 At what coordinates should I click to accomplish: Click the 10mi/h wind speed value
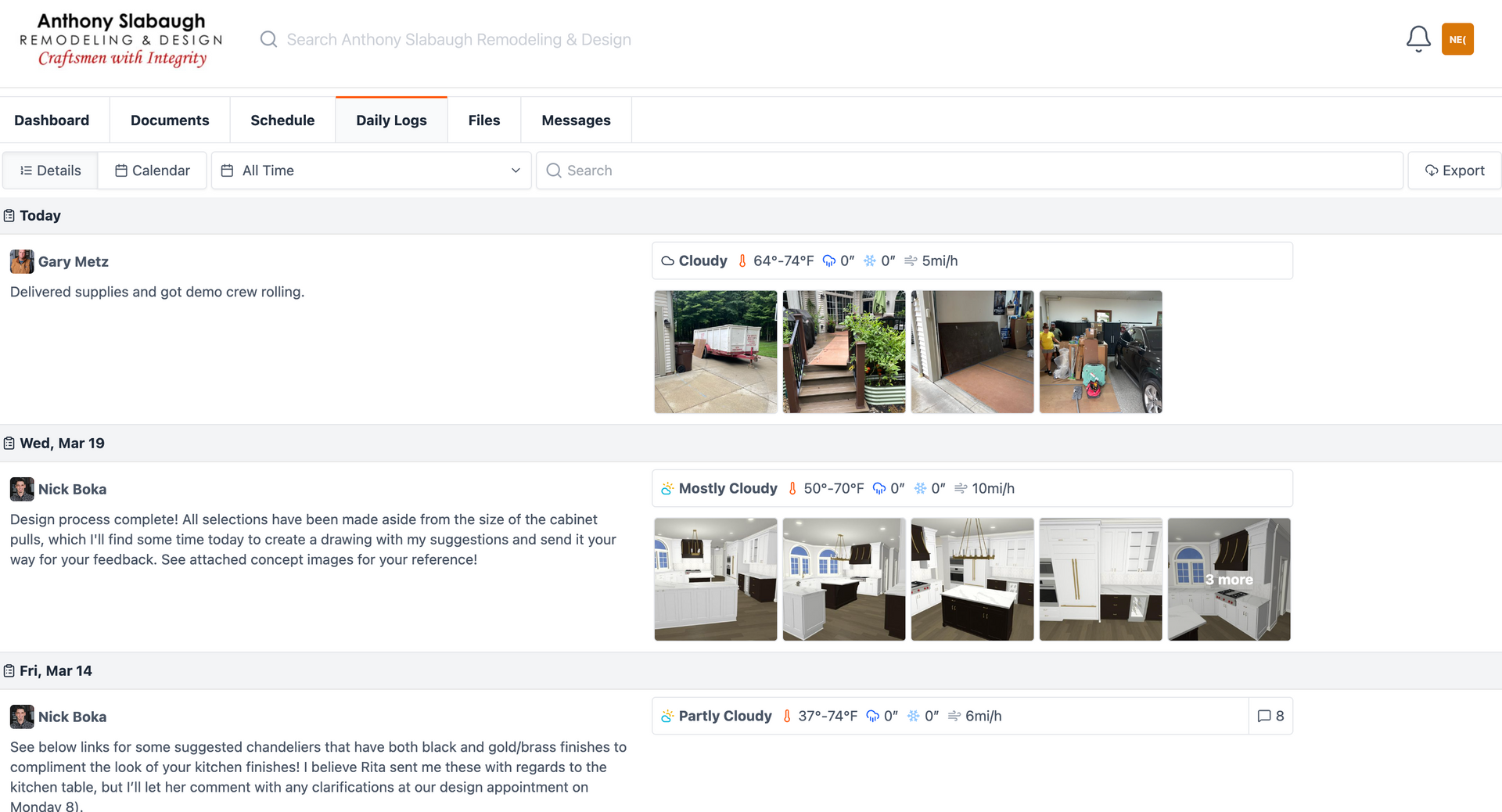pyautogui.click(x=993, y=489)
